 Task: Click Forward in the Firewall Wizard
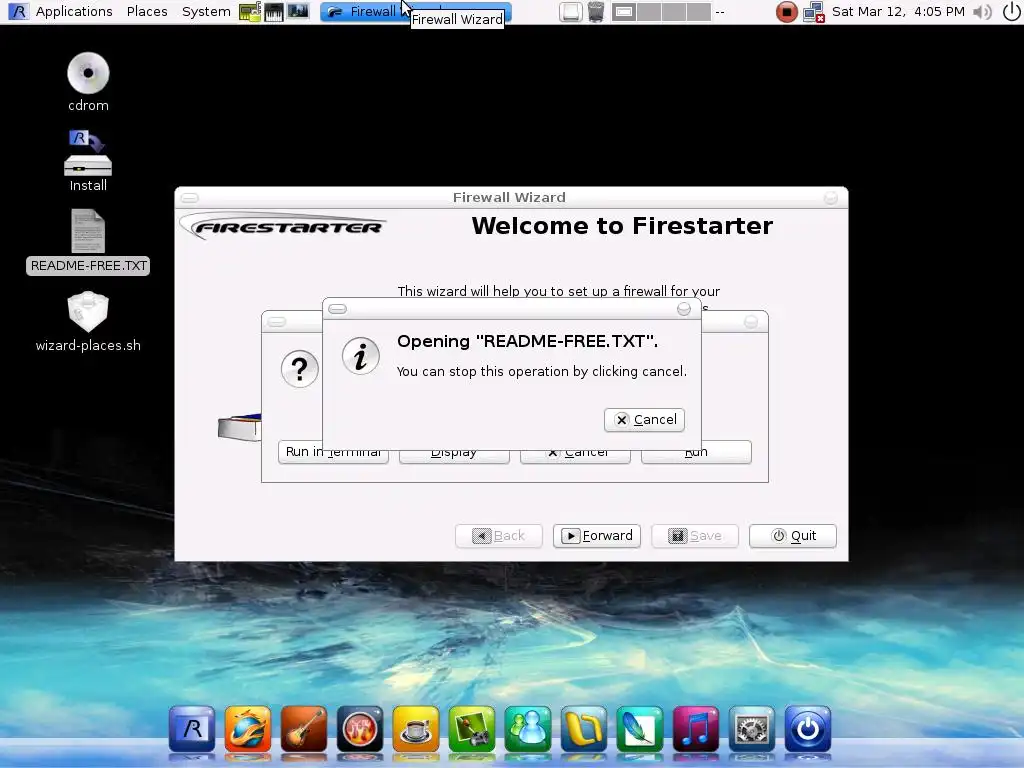[597, 536]
